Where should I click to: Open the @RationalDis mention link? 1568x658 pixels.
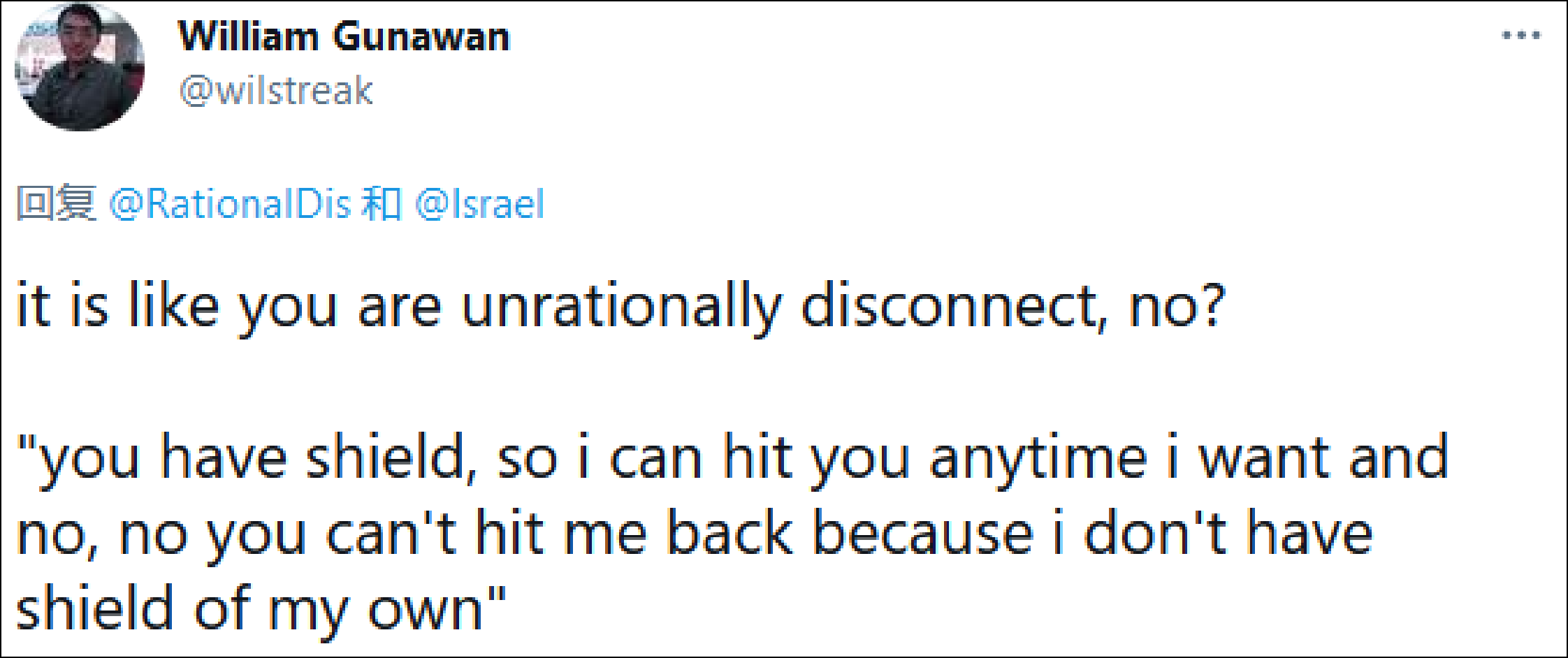pyautogui.click(x=230, y=204)
